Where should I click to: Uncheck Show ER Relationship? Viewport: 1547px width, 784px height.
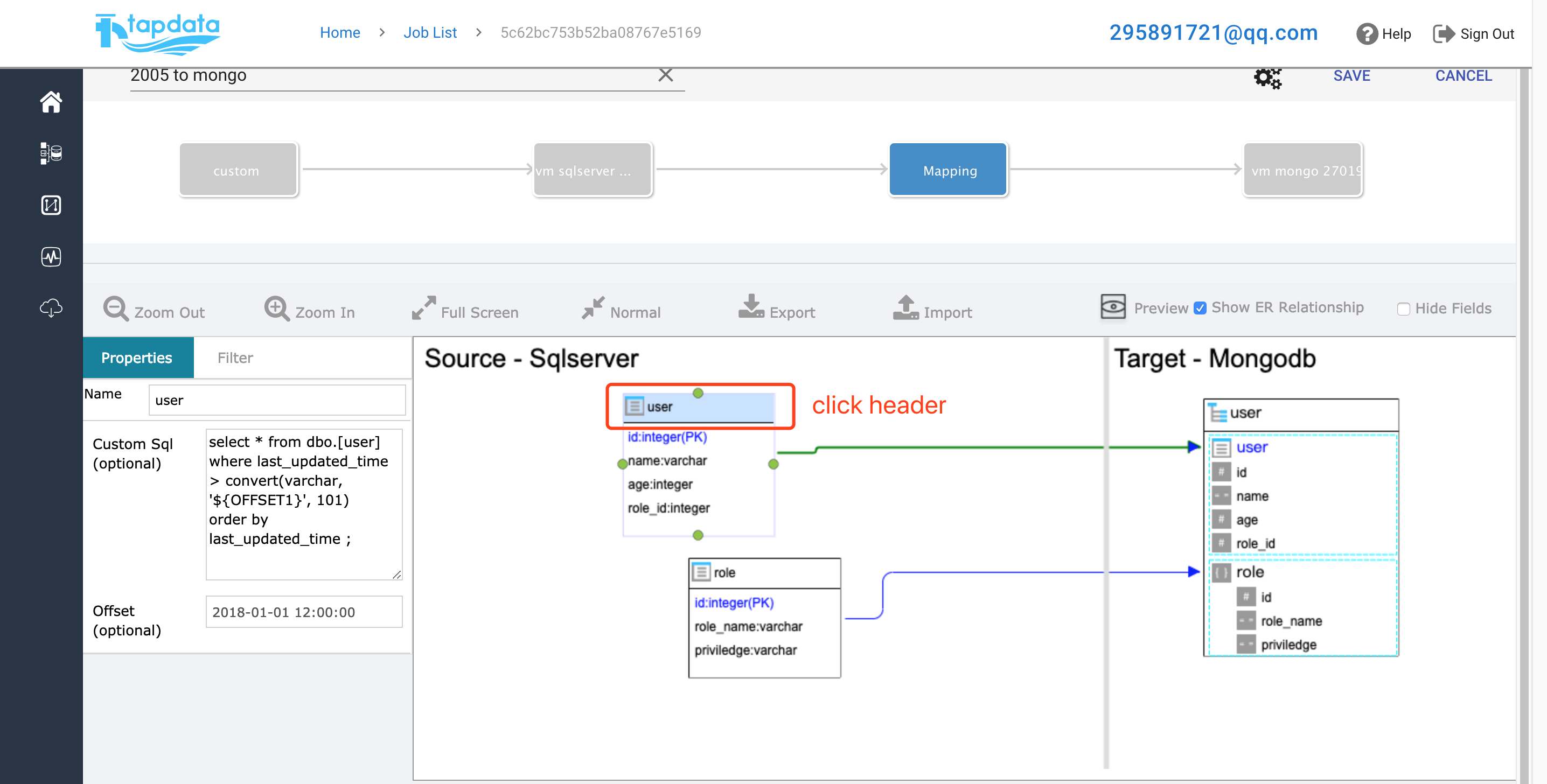[1200, 308]
